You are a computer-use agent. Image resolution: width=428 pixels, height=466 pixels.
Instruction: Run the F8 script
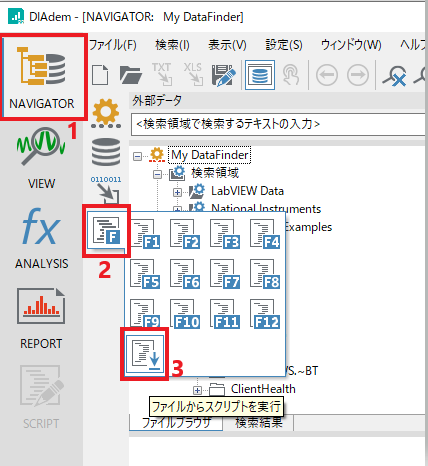click(x=265, y=274)
